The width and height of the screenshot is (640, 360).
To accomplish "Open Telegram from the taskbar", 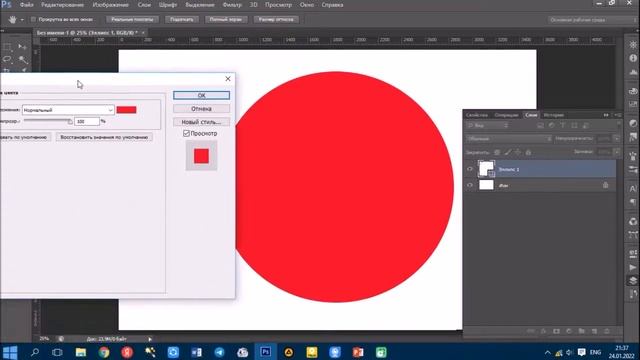I will [219, 352].
